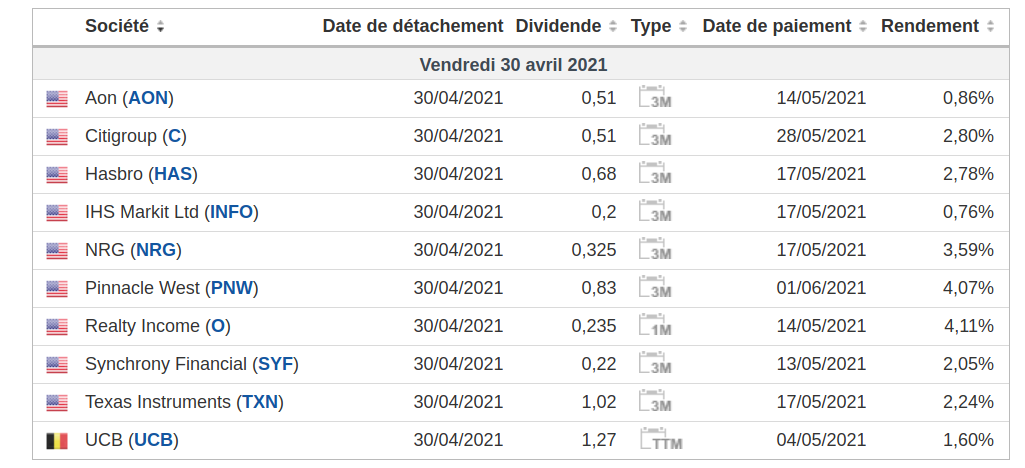Viewport: 1025px width, 468px height.
Task: Open the INFO ticker link
Action: point(231,212)
